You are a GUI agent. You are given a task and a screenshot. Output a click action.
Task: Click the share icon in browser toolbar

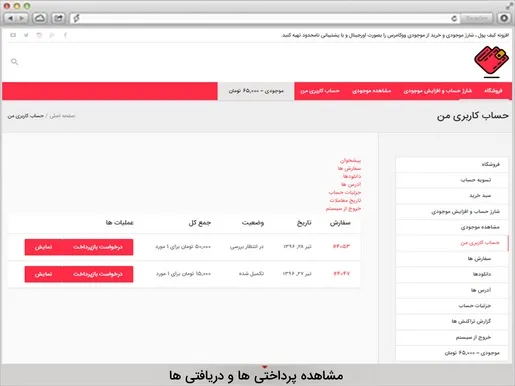tap(58, 18)
